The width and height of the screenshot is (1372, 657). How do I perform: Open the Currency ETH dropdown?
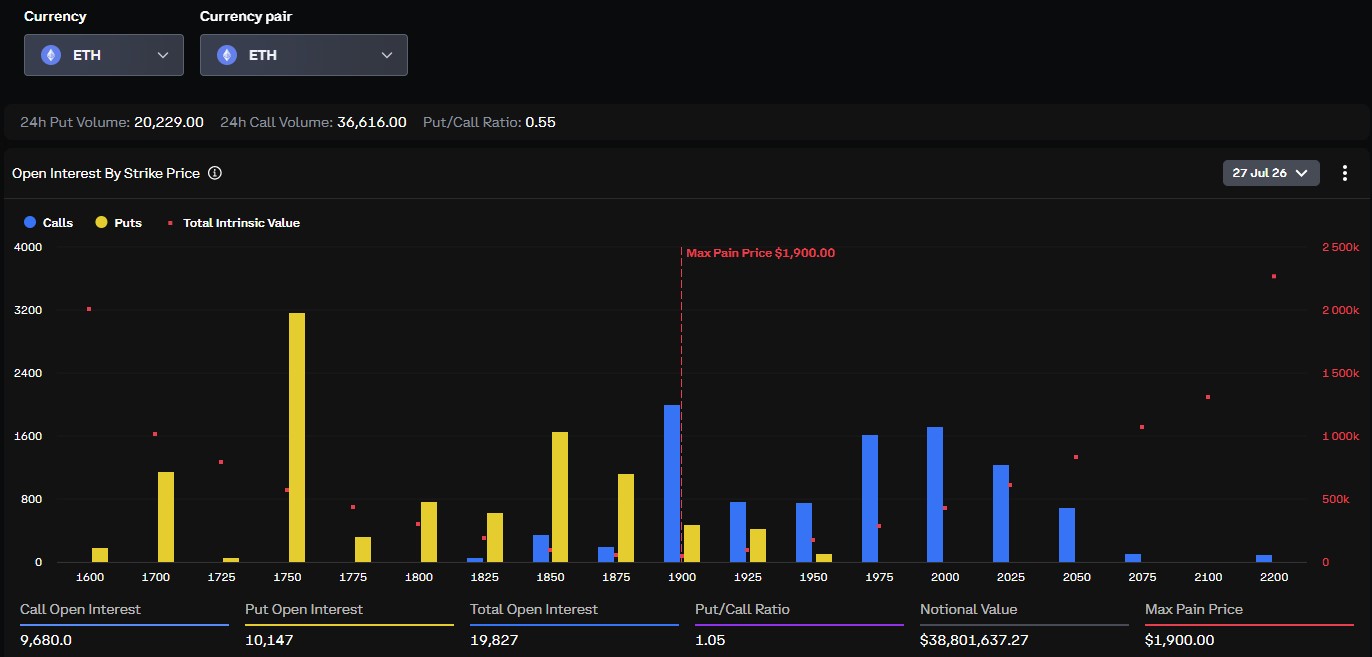pos(104,55)
